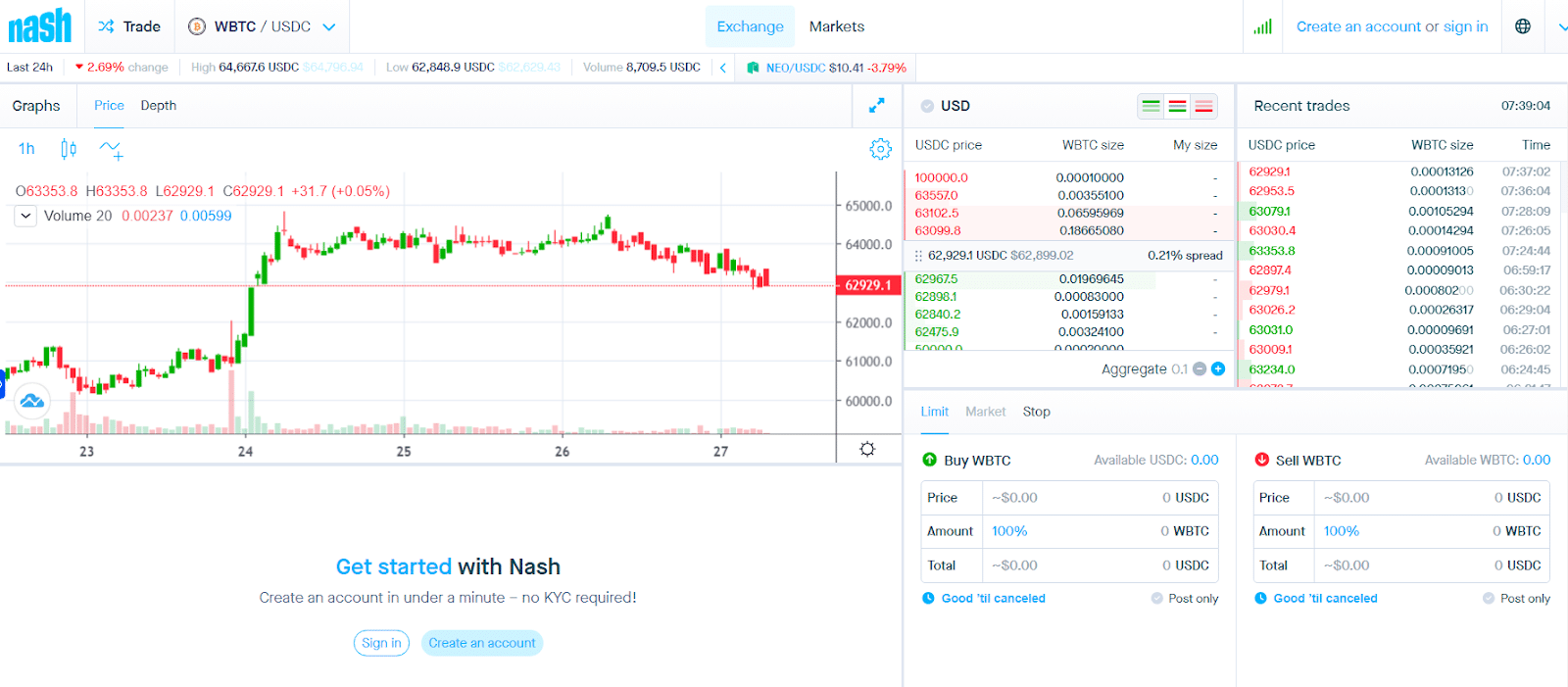Click the Sign in button
The width and height of the screenshot is (1568, 687).
click(x=381, y=643)
